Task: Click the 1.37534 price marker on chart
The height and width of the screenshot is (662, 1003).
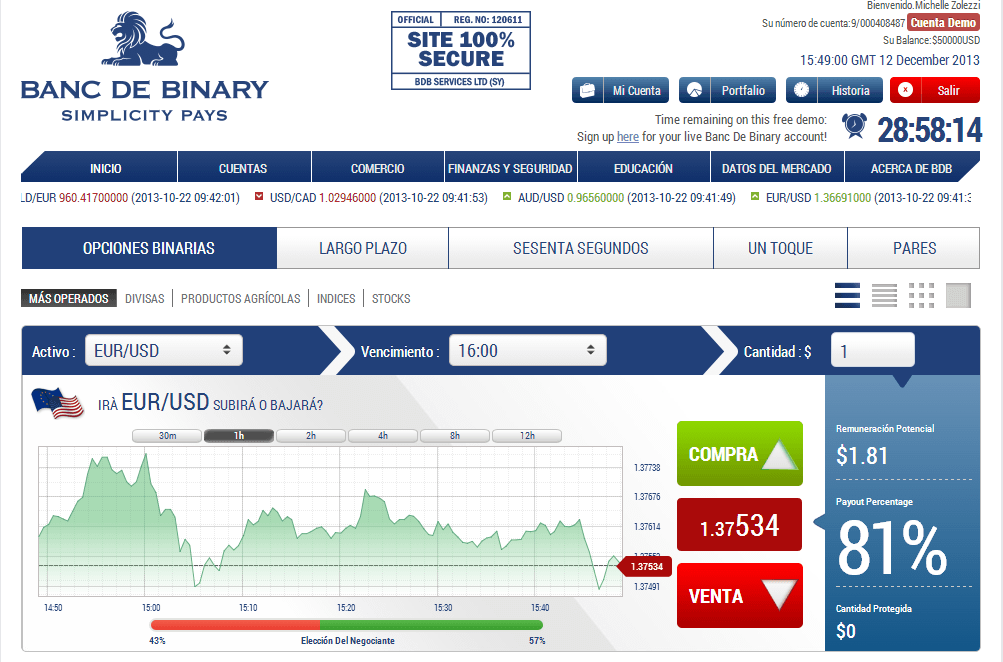Action: [645, 567]
